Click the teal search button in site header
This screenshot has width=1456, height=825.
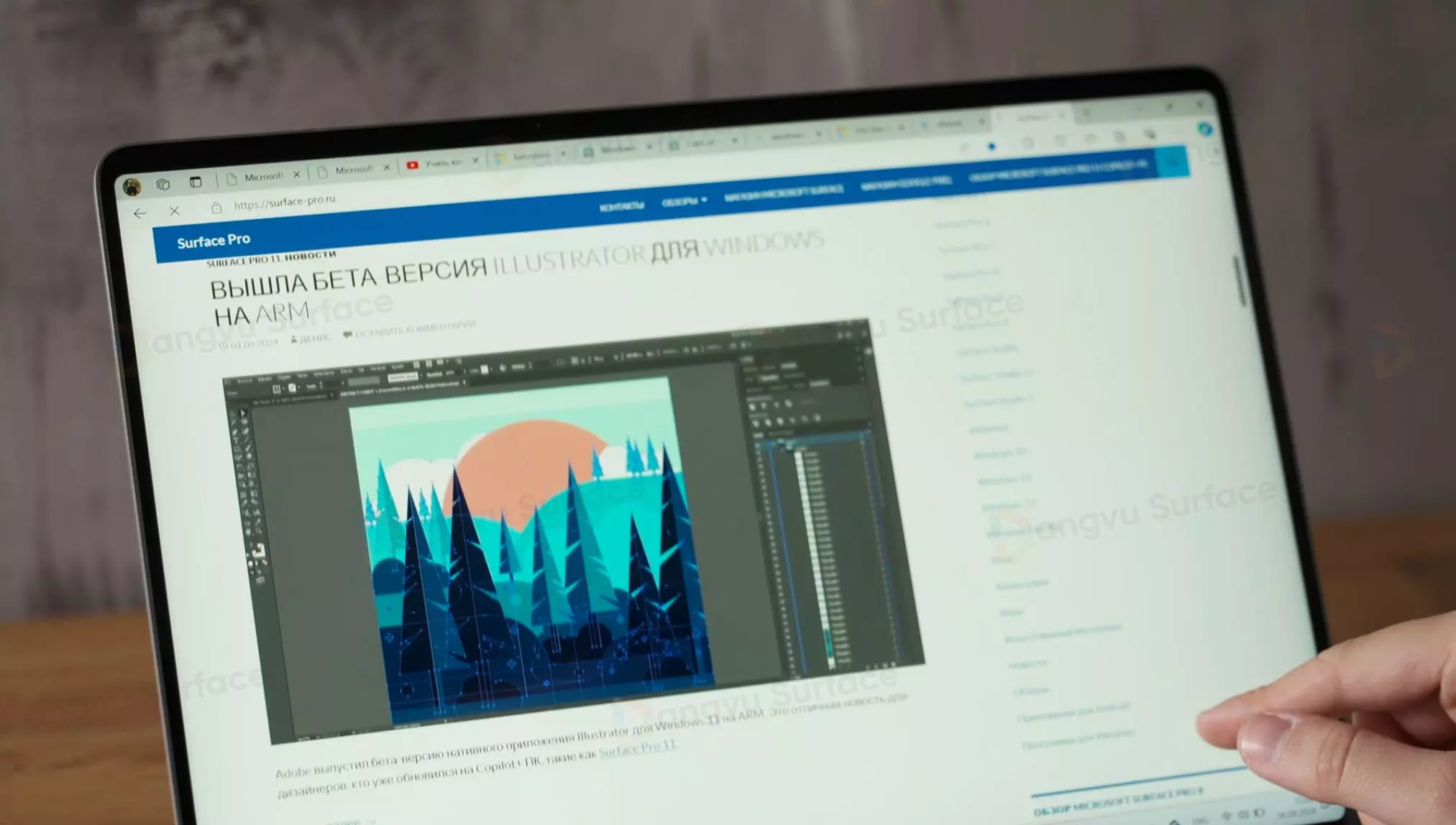(1172, 162)
